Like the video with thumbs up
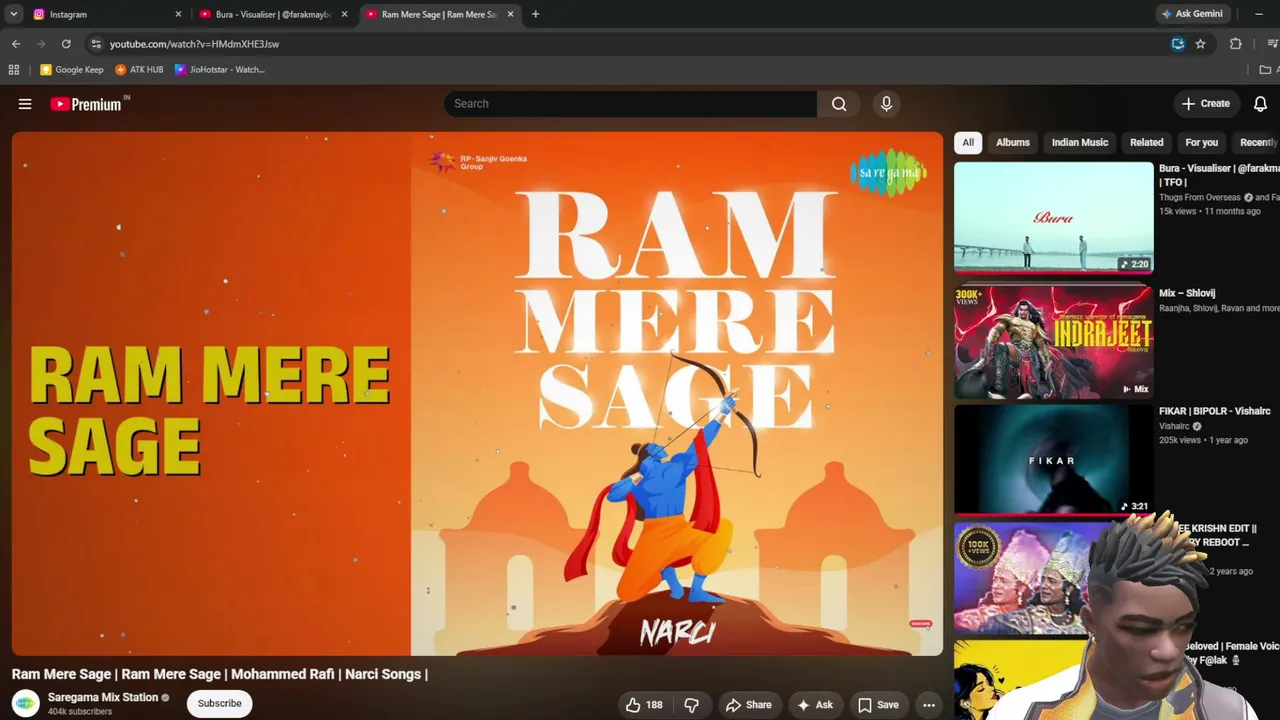The width and height of the screenshot is (1280, 720). pos(644,705)
